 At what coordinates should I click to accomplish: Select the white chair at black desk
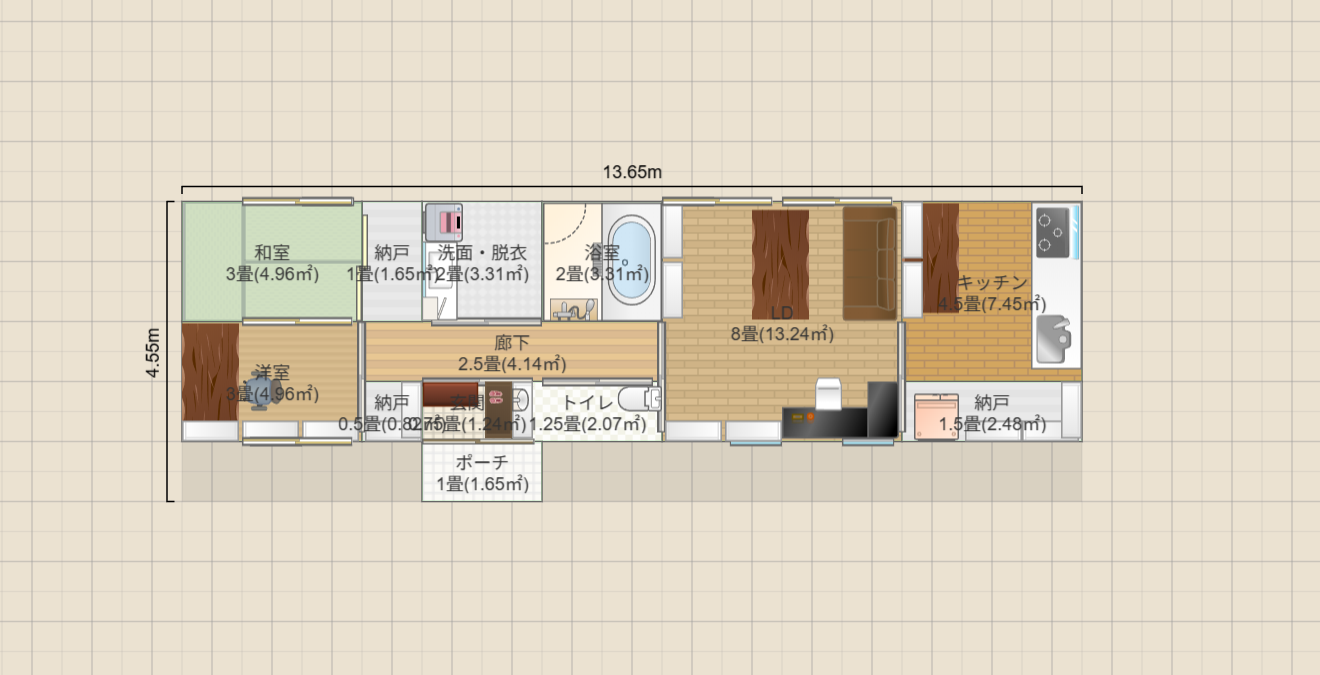coord(828,393)
